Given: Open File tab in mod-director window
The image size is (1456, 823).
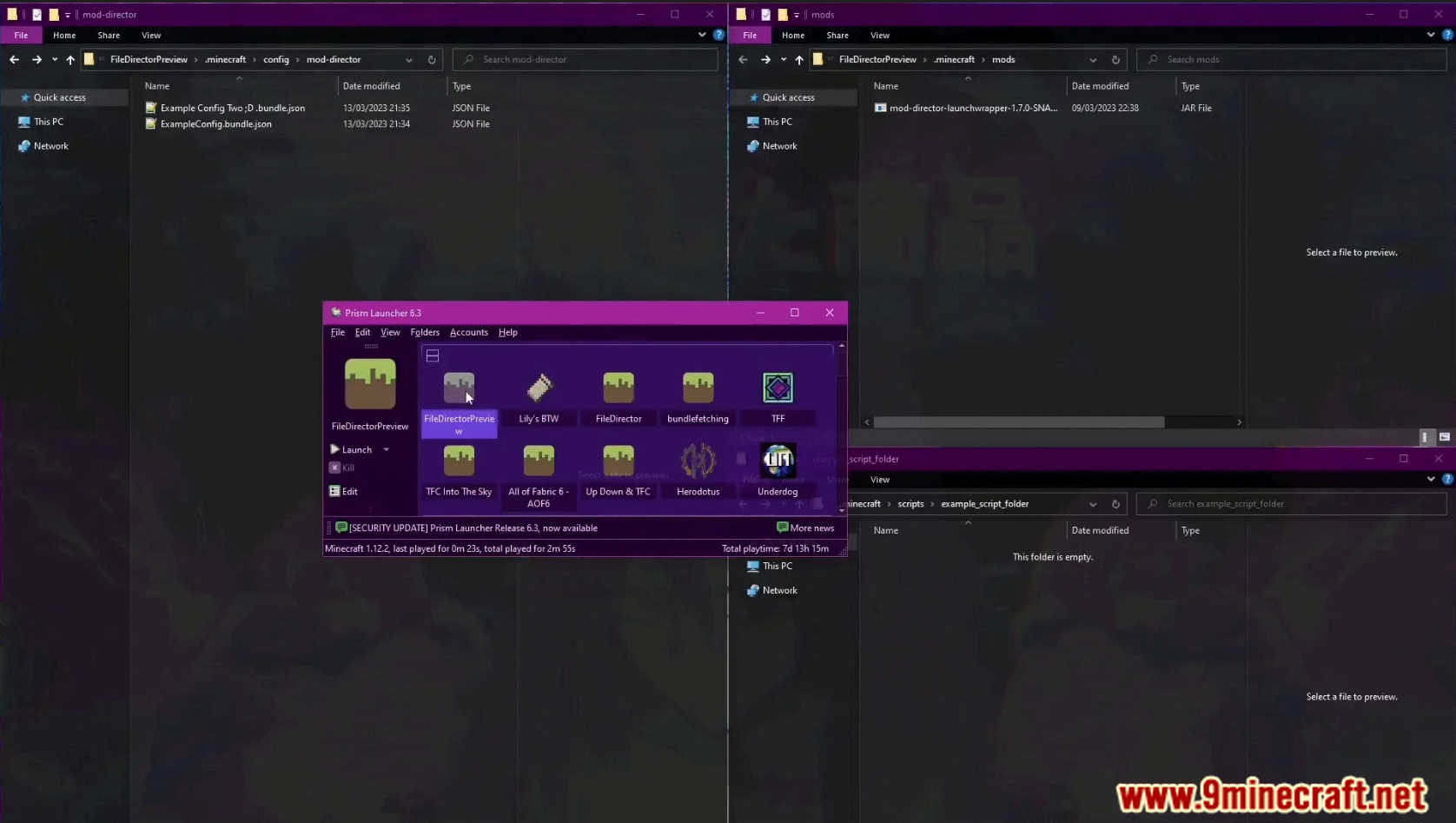Looking at the screenshot, I should click(x=21, y=36).
